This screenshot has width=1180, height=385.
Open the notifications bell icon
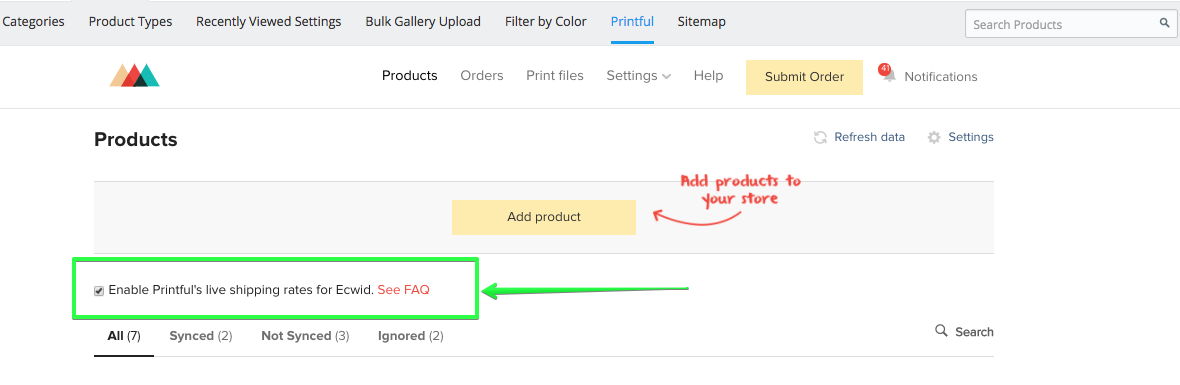point(890,76)
